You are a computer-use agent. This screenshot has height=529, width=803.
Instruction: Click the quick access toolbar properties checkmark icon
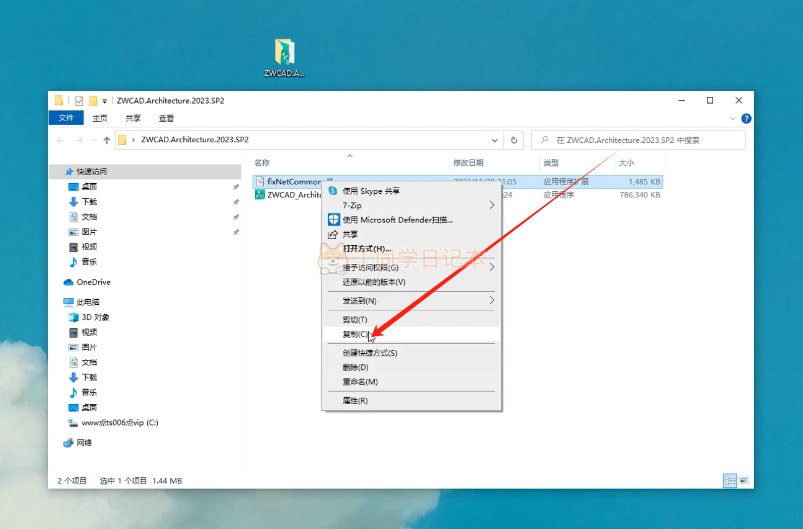tap(78, 100)
